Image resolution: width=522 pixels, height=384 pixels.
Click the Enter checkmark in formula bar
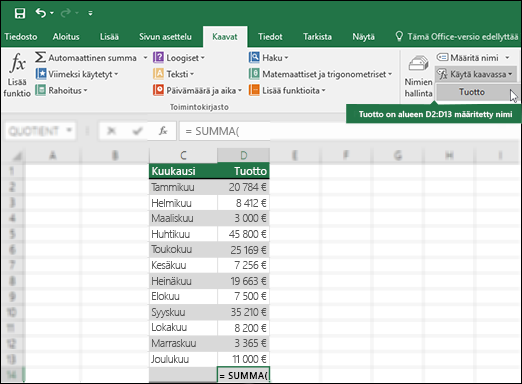point(137,131)
